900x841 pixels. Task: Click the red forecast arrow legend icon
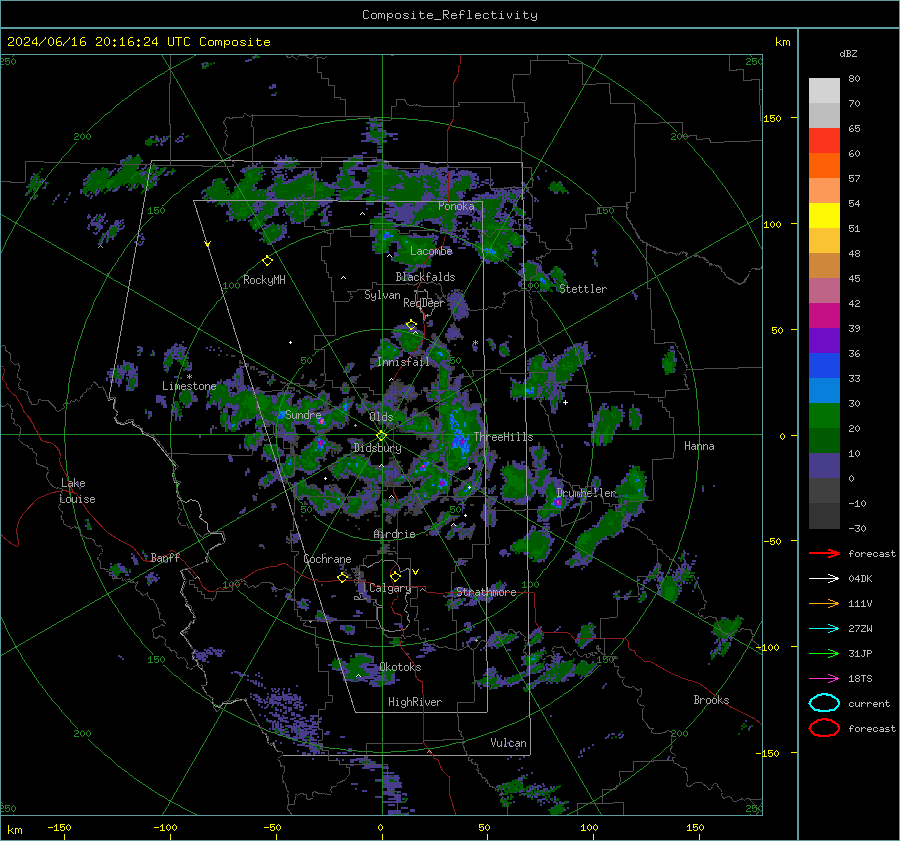click(824, 553)
